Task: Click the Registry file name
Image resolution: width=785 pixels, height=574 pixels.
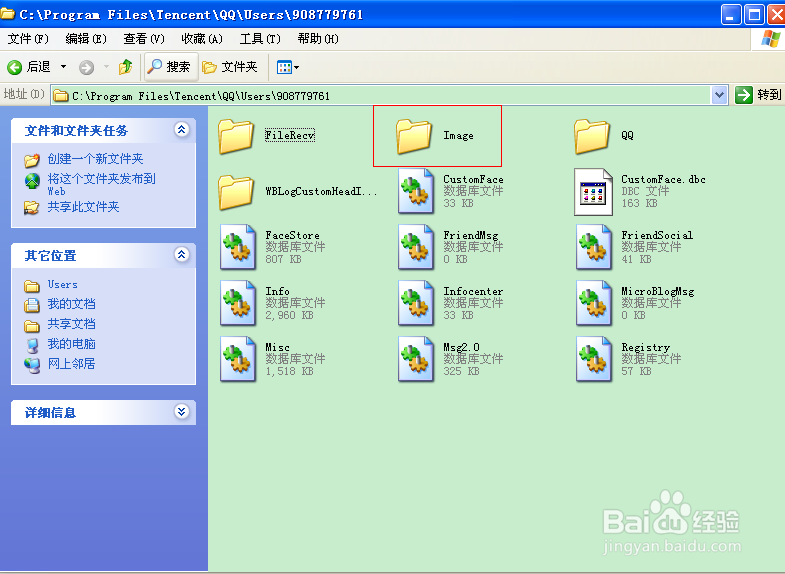Action: [646, 347]
